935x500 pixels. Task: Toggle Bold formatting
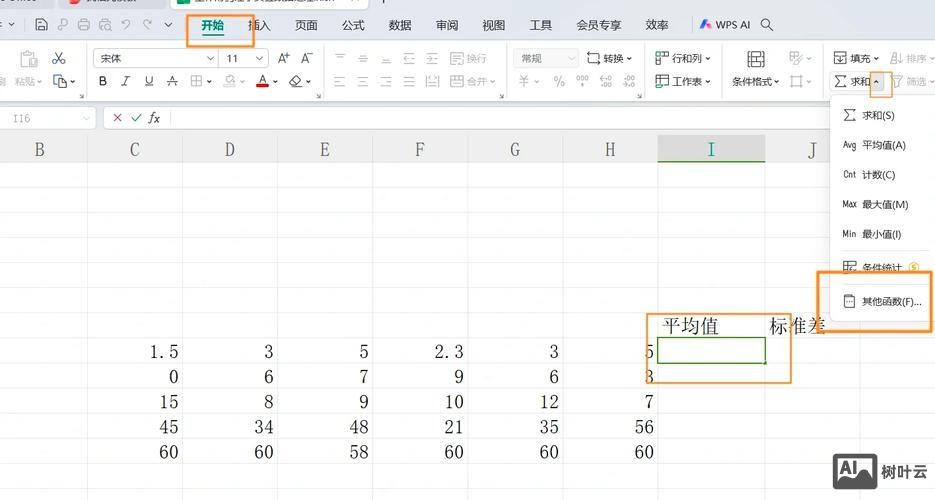pos(103,81)
